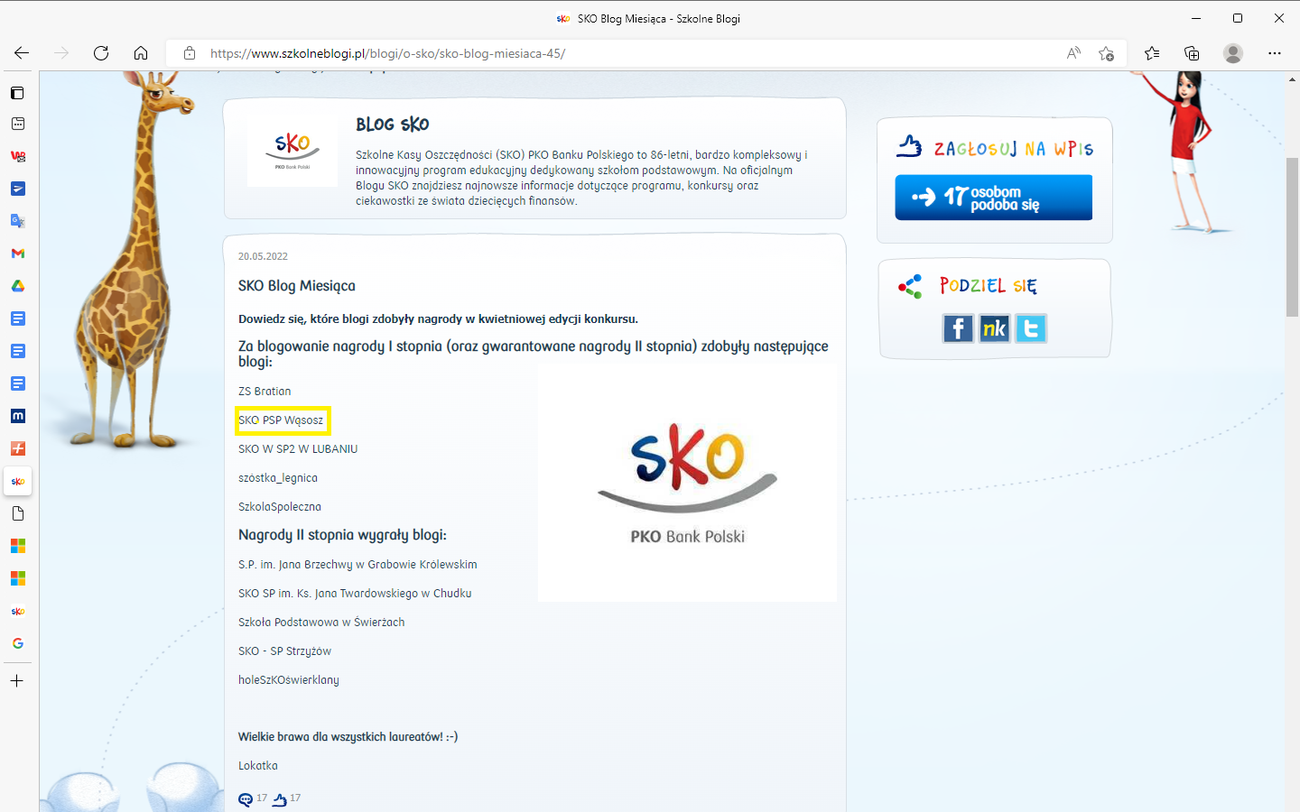Switch to the blank page tab
Image resolution: width=1300 pixels, height=812 pixels.
(17, 513)
